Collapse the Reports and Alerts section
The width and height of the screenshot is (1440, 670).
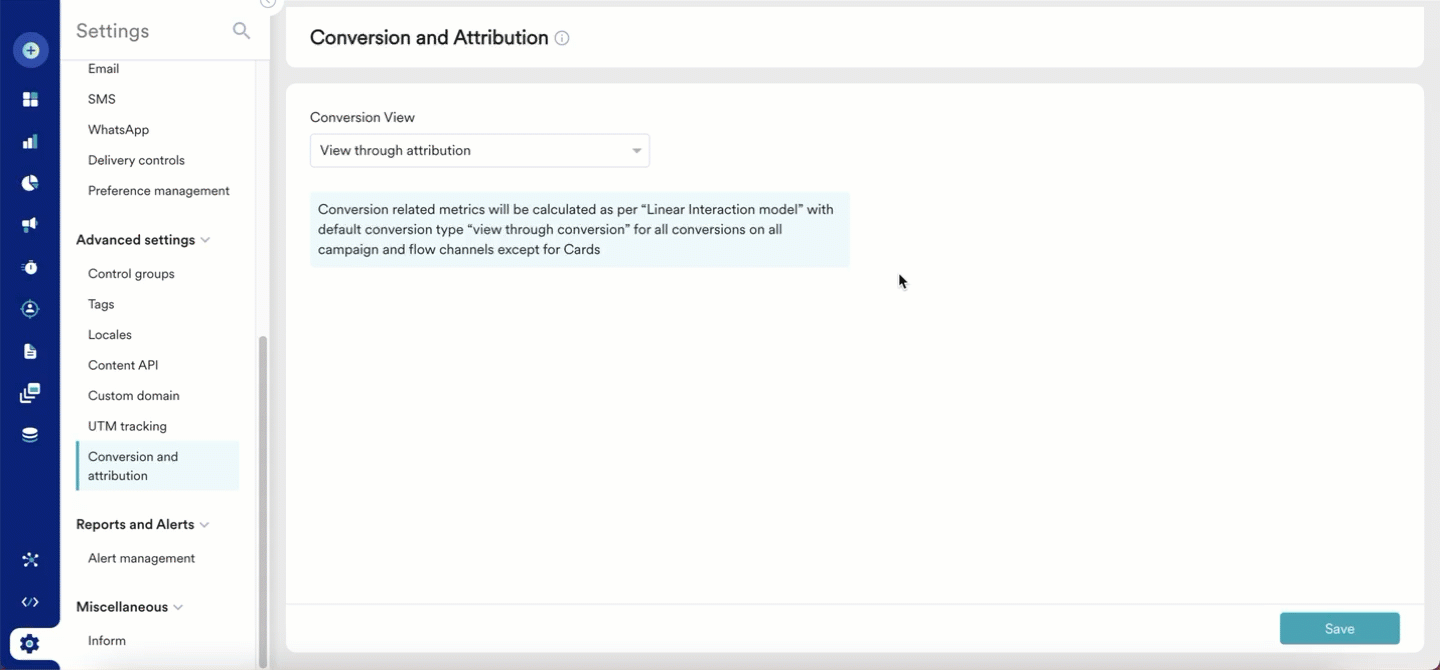[204, 525]
